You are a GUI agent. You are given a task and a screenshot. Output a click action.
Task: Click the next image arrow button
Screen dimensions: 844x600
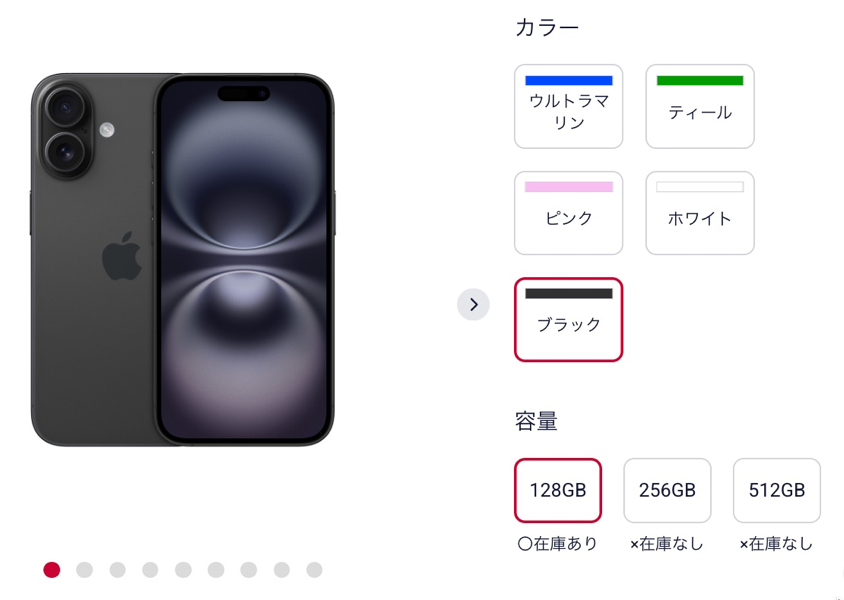point(473,305)
